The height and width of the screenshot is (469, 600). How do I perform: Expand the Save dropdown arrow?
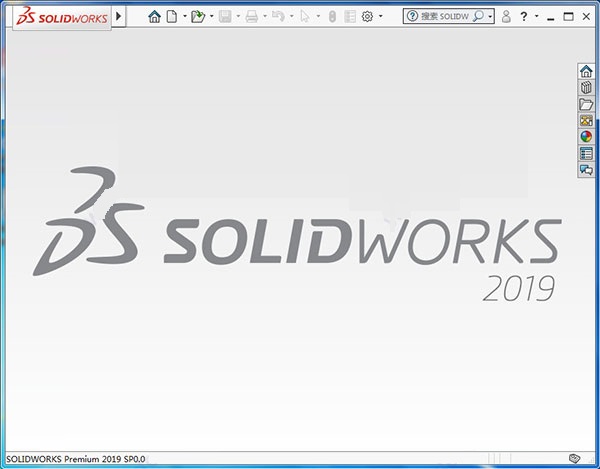pyautogui.click(x=238, y=16)
